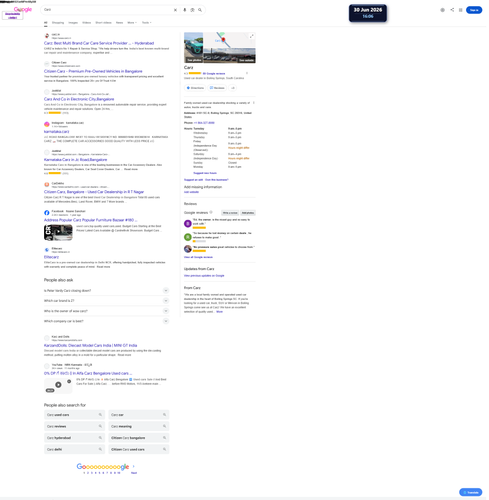The width and height of the screenshot is (489, 500).
Task: Switch to the Videos tab
Action: tap(87, 23)
